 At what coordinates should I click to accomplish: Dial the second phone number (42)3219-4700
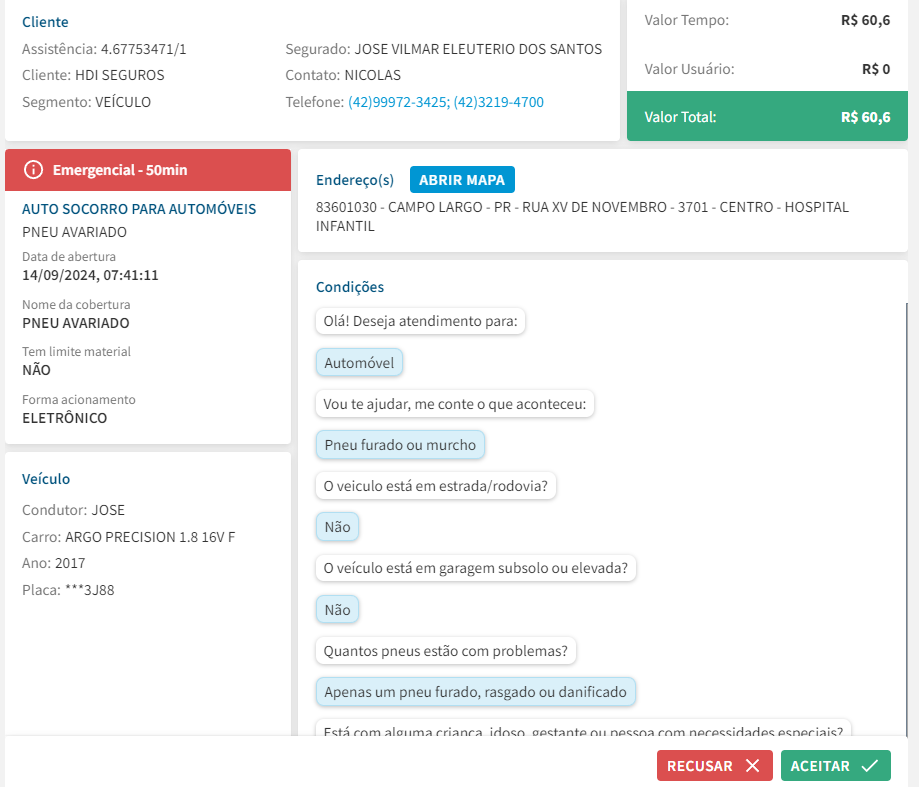499,102
